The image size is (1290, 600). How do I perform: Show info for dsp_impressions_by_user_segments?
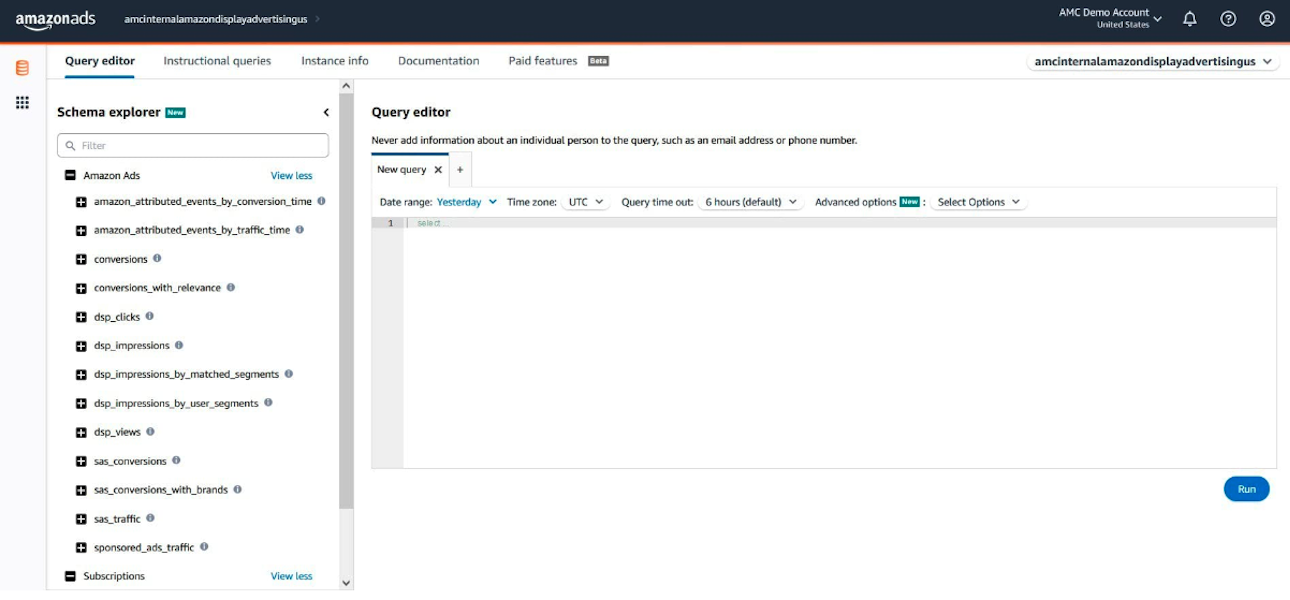click(268, 403)
